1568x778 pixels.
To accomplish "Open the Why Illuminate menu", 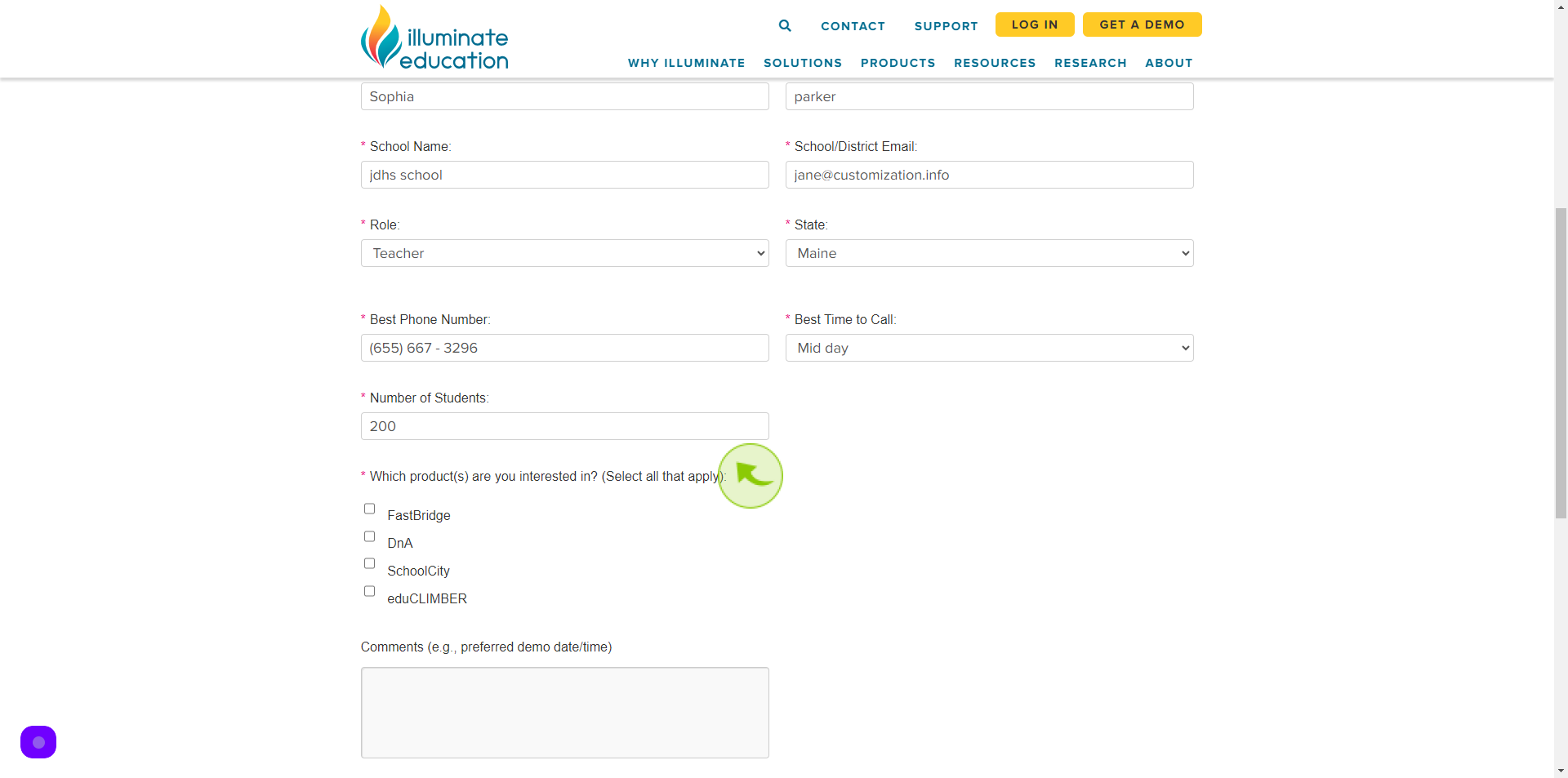I will (x=686, y=63).
